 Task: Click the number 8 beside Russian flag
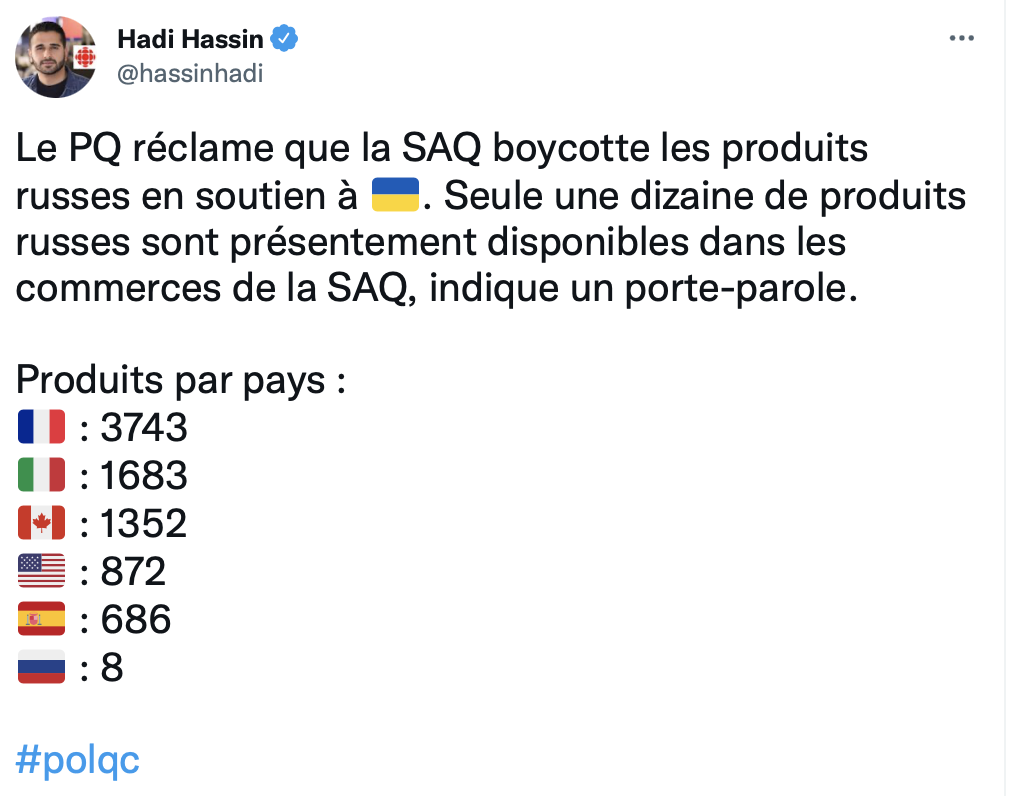point(111,667)
